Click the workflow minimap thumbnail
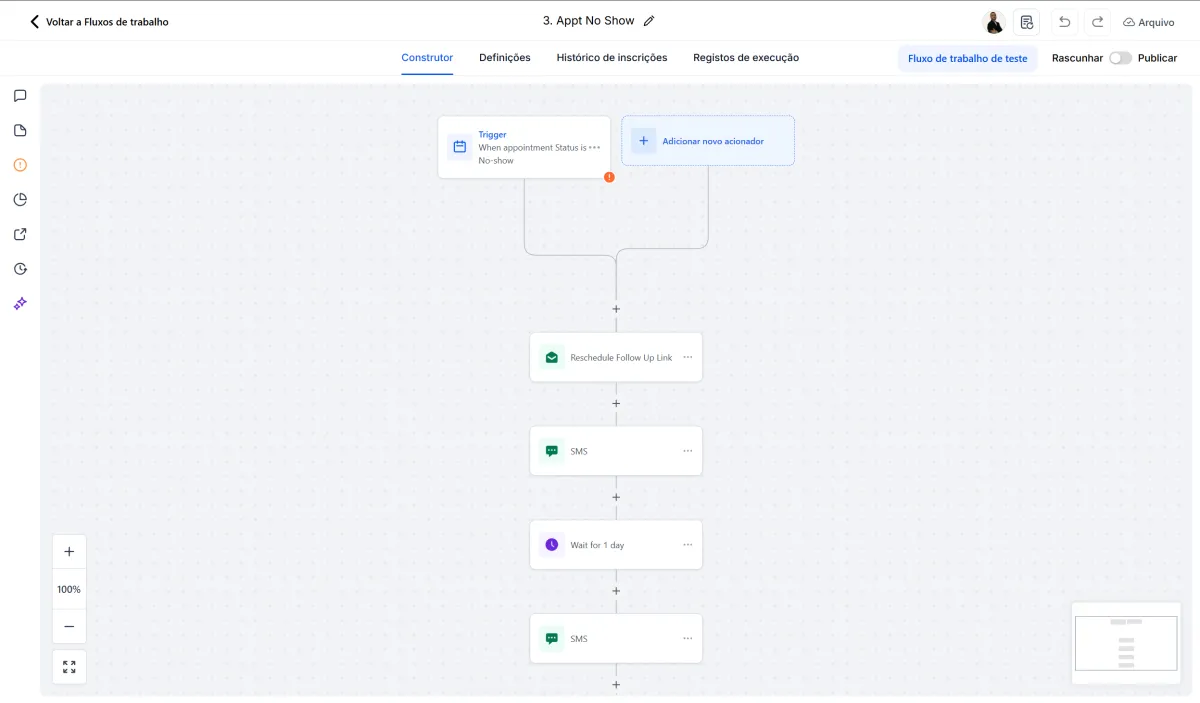The height and width of the screenshot is (703, 1200). point(1125,643)
